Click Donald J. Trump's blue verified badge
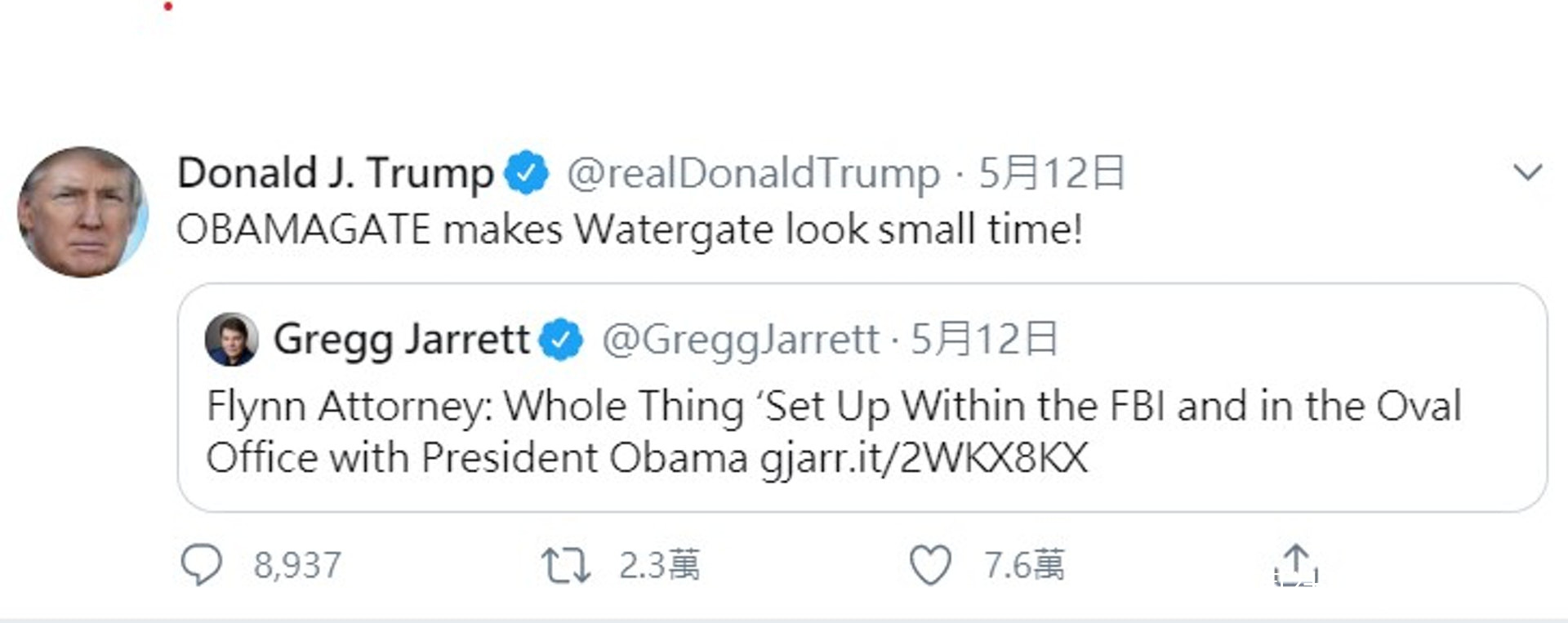1568x623 pixels. click(x=526, y=173)
